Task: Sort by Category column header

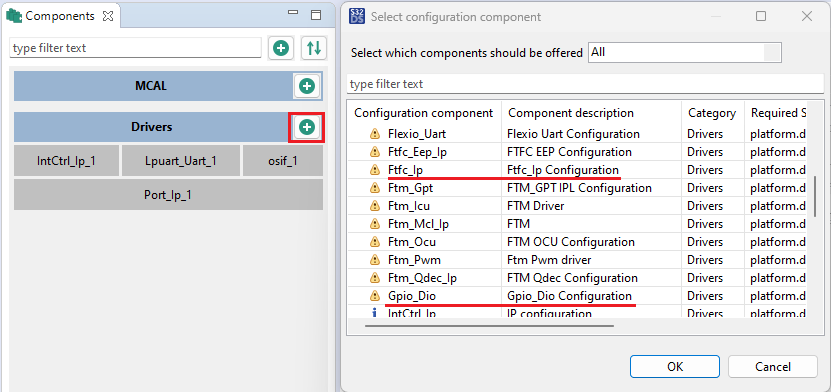Action: (712, 113)
